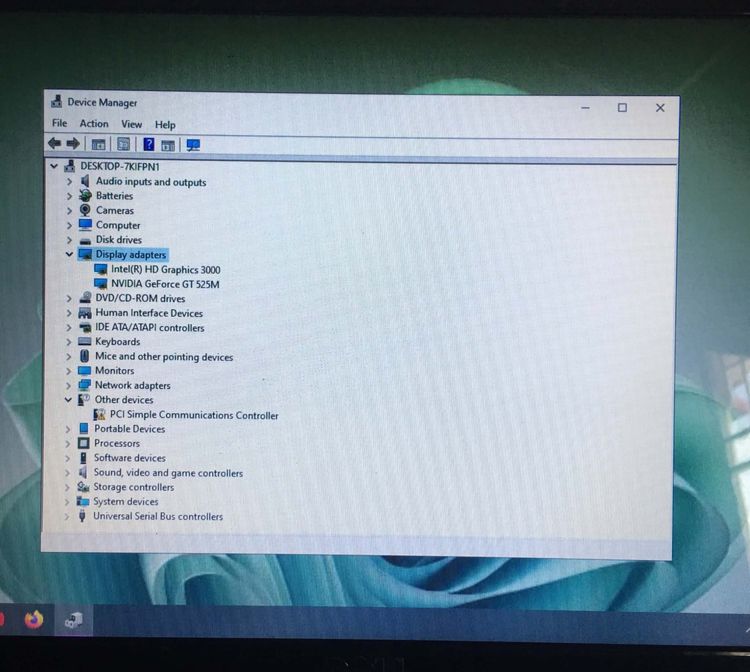Select Sound, video and game controllers icon
Screen dimensions: 750x672
pyautogui.click(x=83, y=473)
